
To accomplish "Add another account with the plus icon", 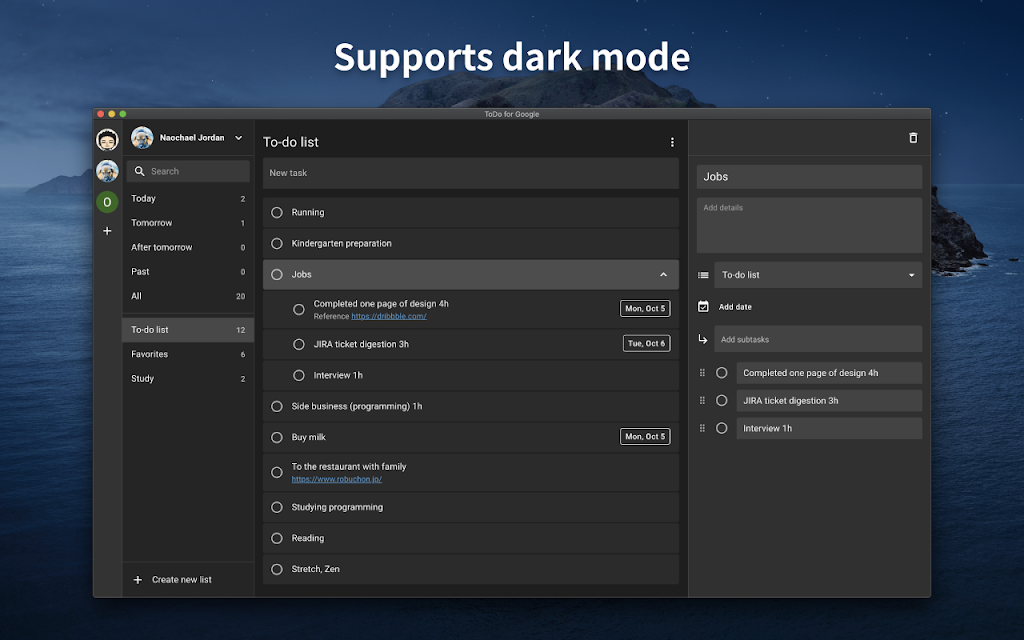I will pyautogui.click(x=107, y=231).
